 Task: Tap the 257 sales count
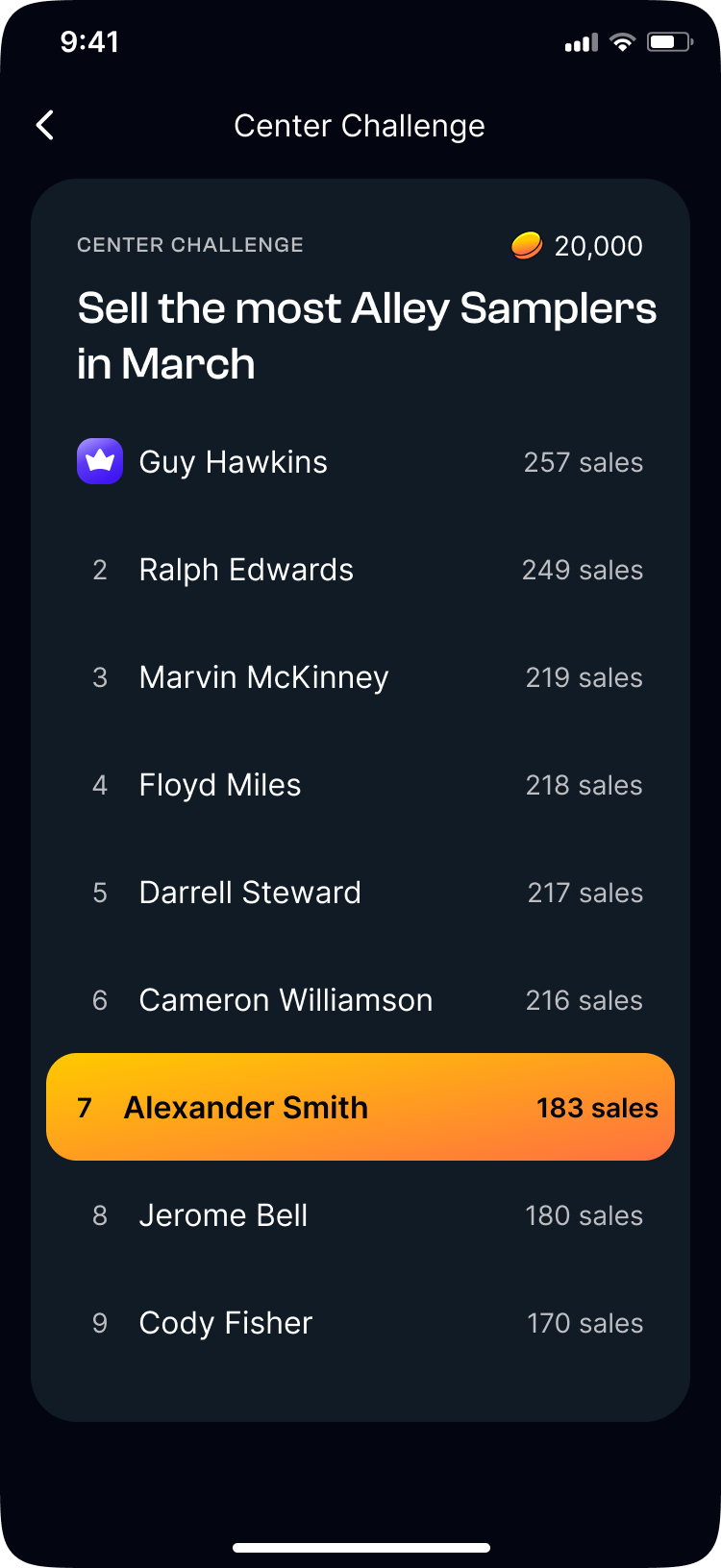[x=583, y=462]
